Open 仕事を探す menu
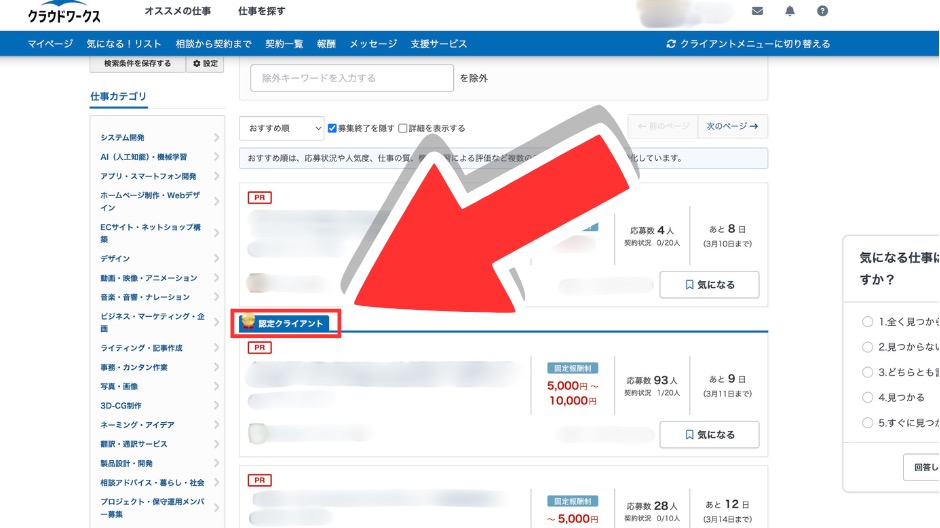 pos(261,11)
